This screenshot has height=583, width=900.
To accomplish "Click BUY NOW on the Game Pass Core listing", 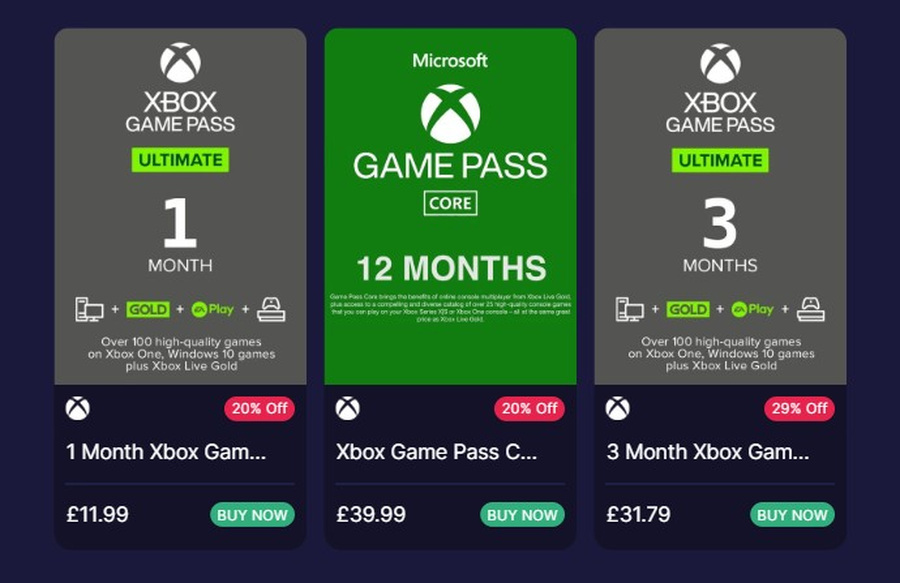I will tap(522, 515).
